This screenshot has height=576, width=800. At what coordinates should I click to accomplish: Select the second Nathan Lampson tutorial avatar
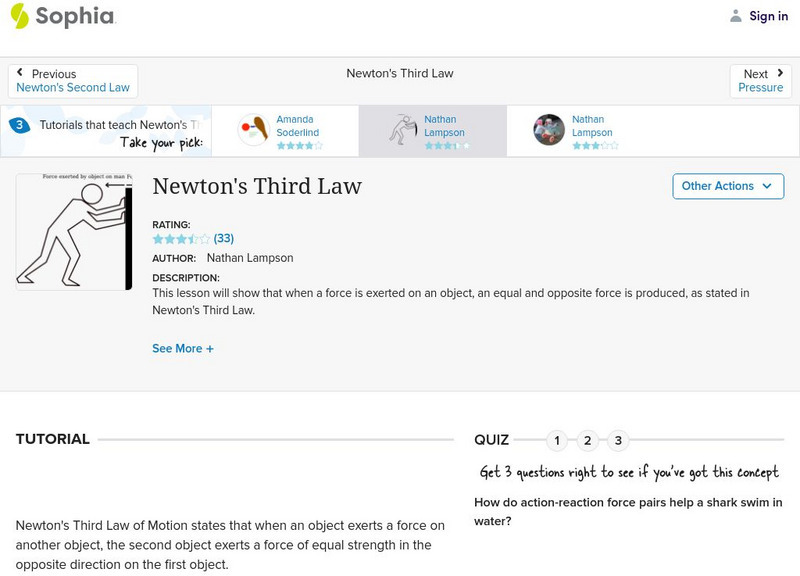tap(546, 126)
